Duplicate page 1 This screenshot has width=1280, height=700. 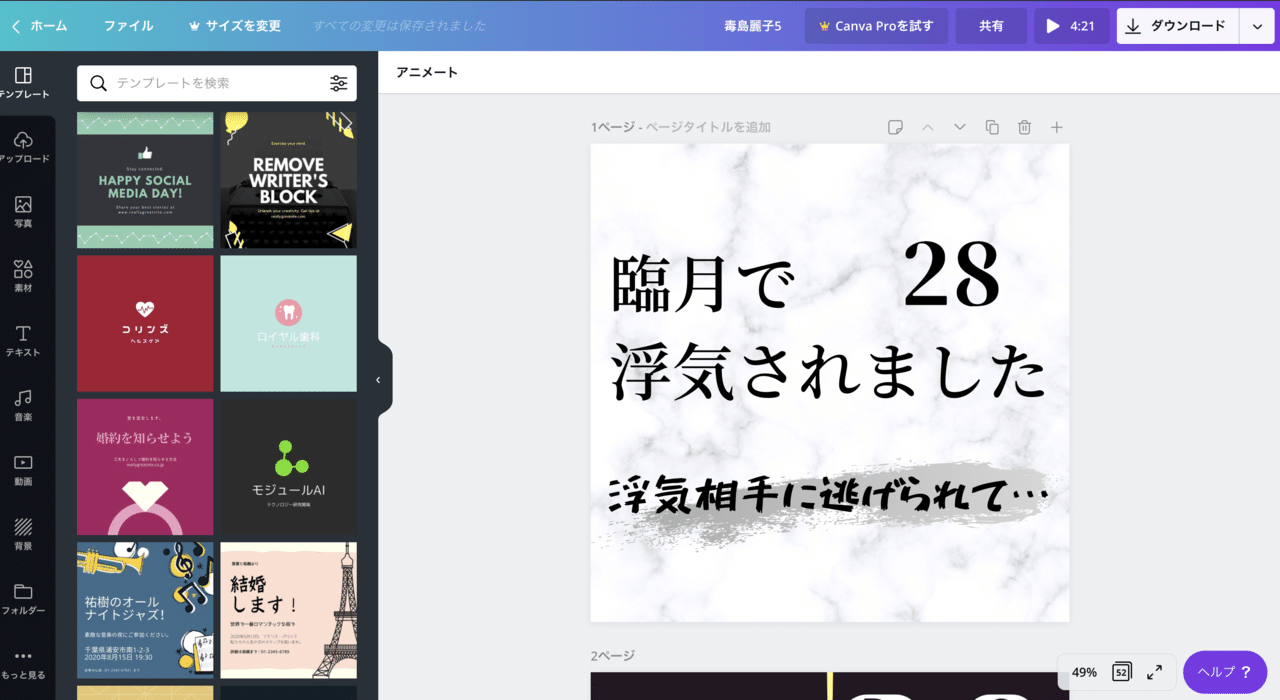992,127
